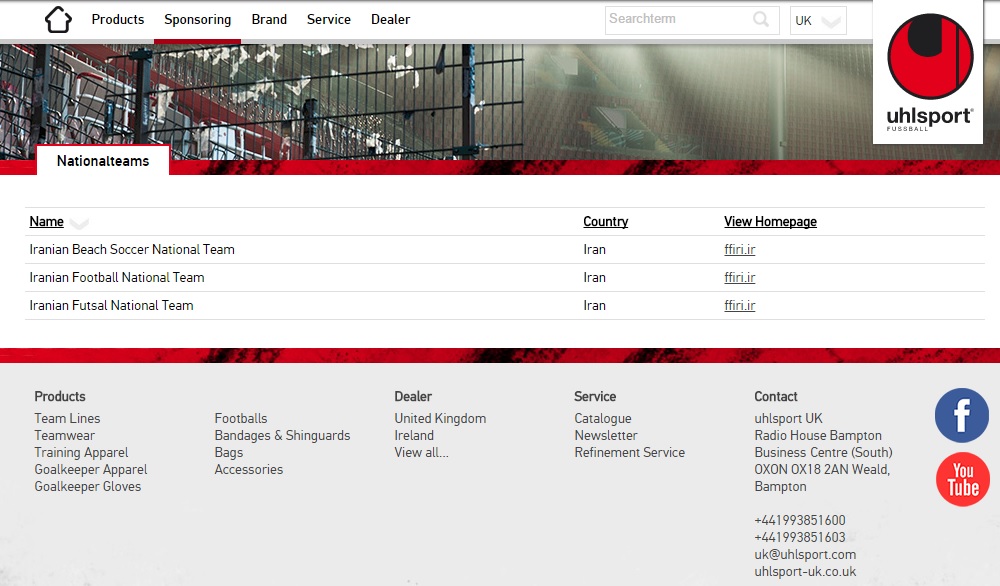Sort table by Name column arrow

[79, 223]
